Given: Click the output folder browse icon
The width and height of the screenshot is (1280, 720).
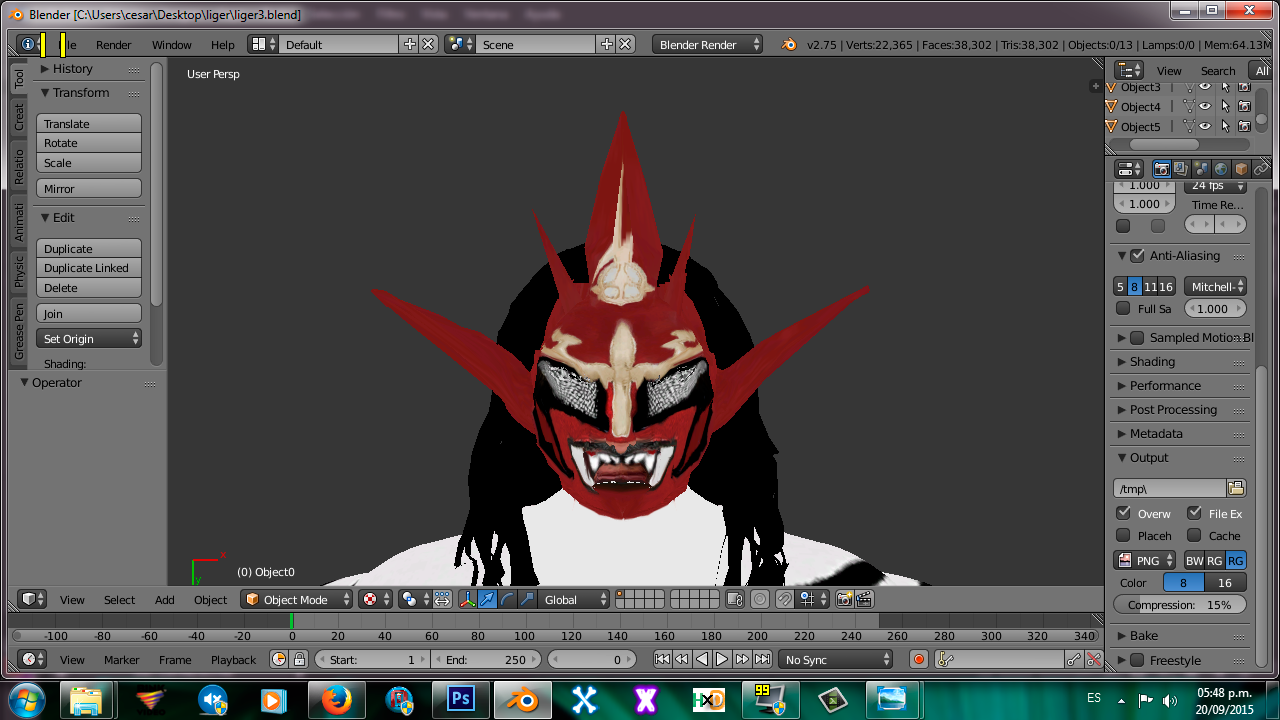Looking at the screenshot, I should click(x=1237, y=488).
